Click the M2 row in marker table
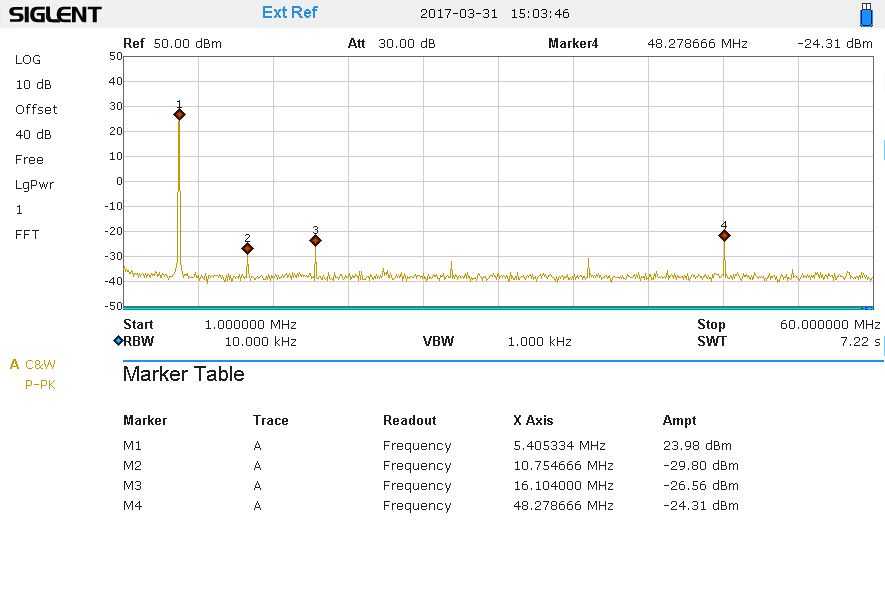 click(x=431, y=466)
